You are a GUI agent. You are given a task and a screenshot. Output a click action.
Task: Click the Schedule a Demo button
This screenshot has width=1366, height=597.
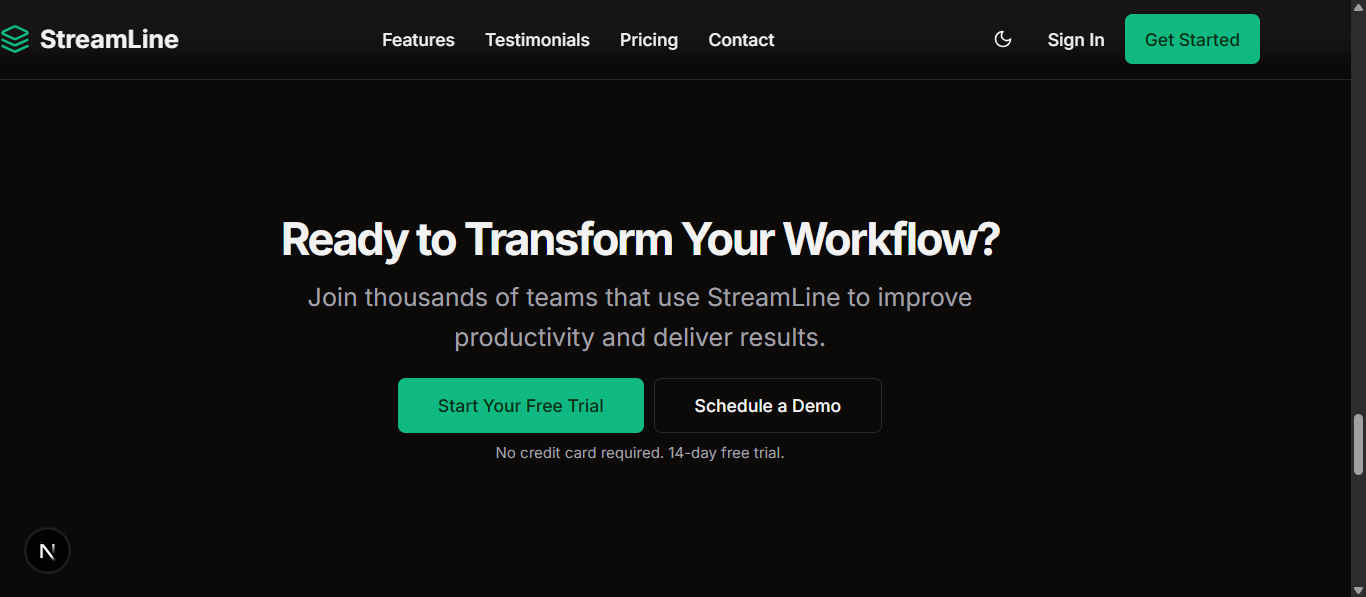[x=768, y=406]
